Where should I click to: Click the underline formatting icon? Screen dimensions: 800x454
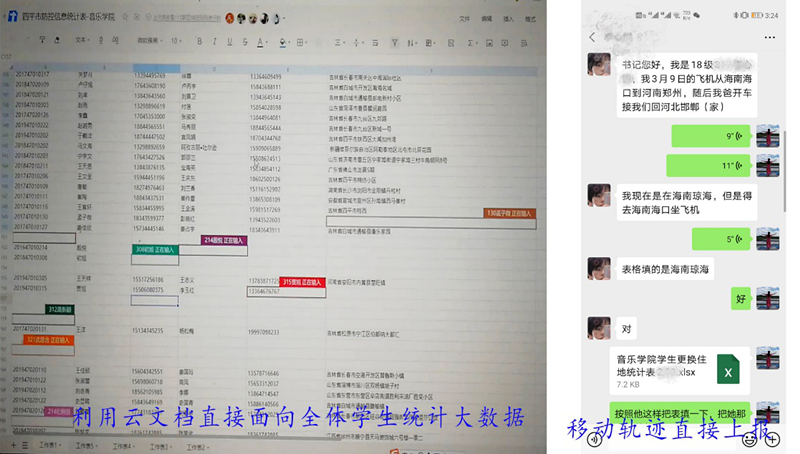click(x=229, y=41)
